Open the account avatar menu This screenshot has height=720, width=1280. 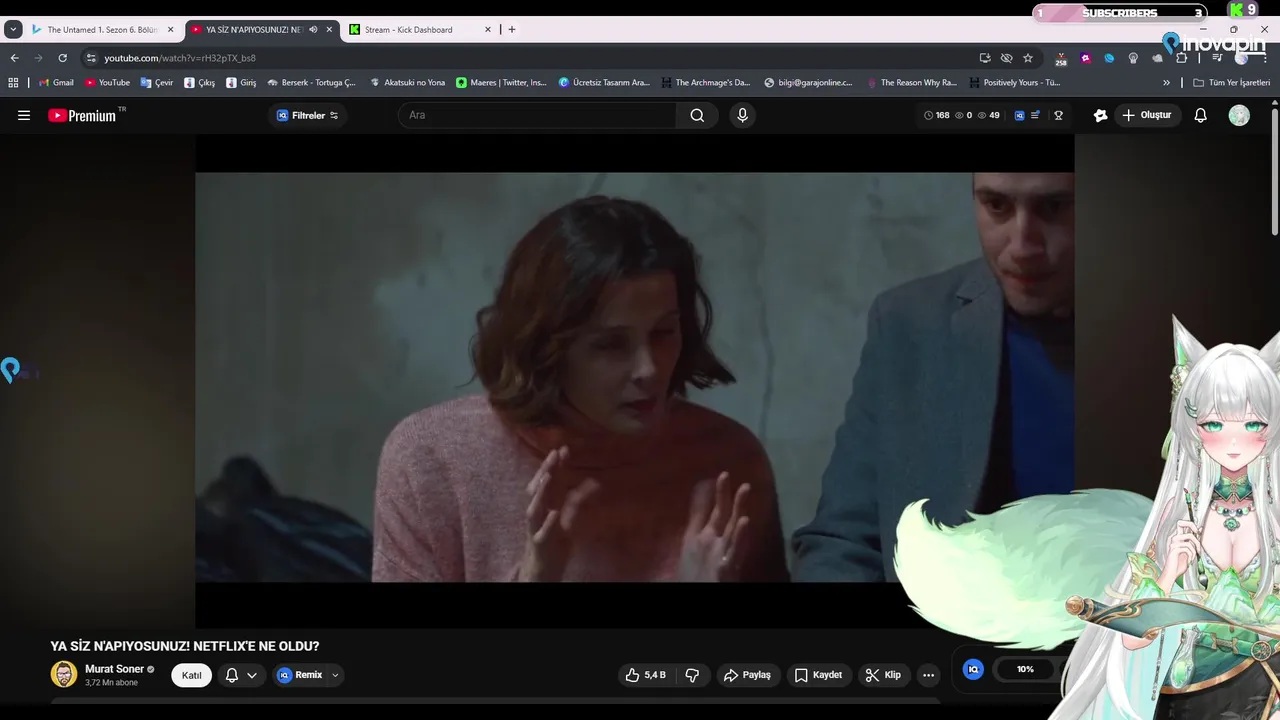1239,115
